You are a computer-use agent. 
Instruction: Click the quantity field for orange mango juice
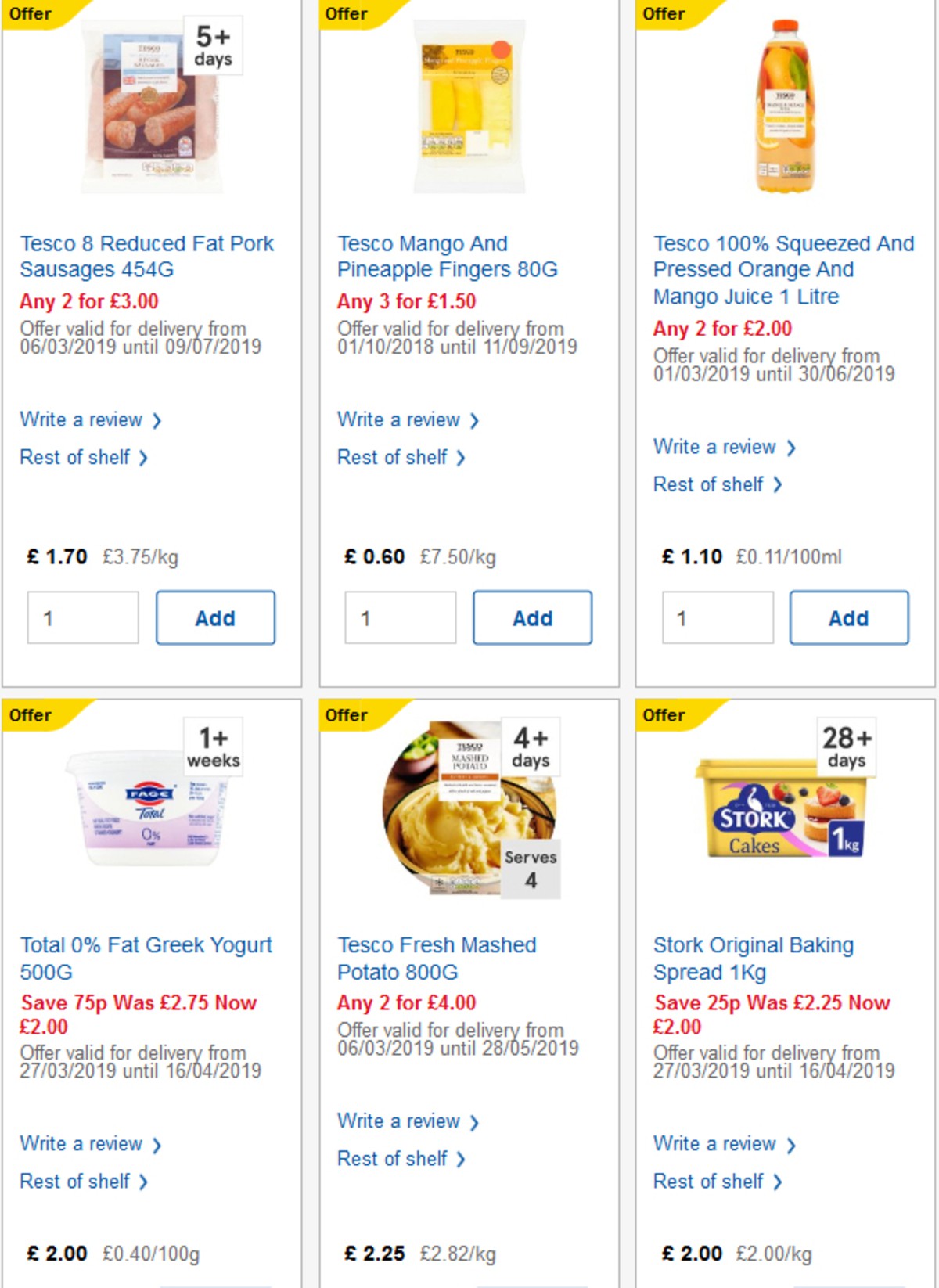tap(717, 617)
